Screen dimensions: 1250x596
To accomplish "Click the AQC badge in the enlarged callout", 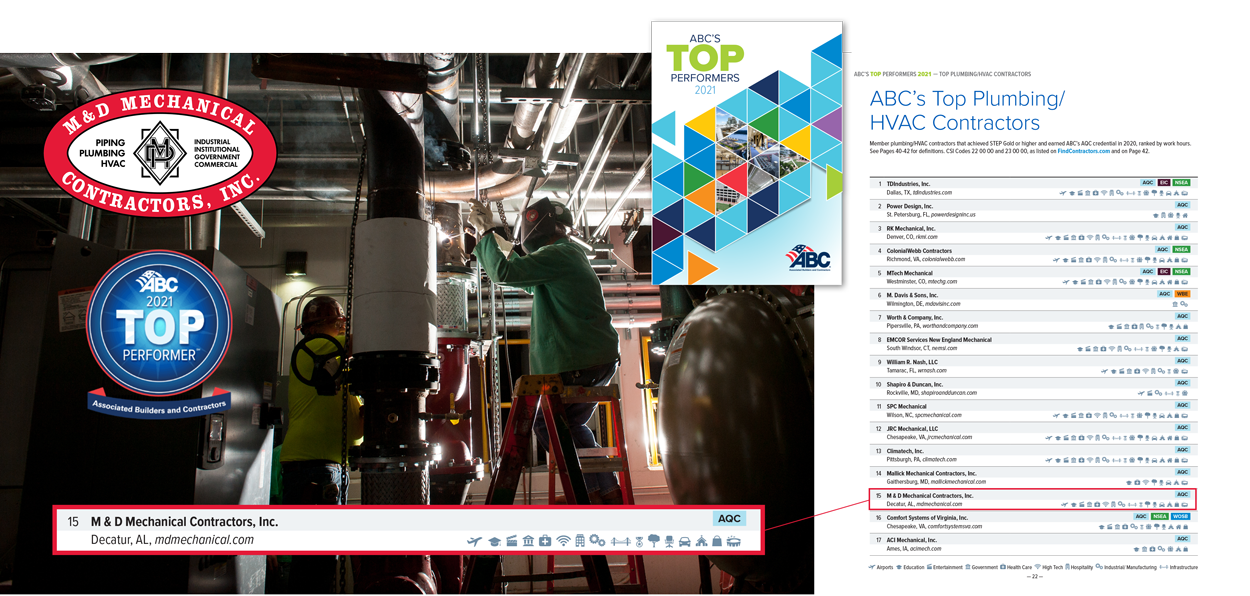I will (729, 519).
